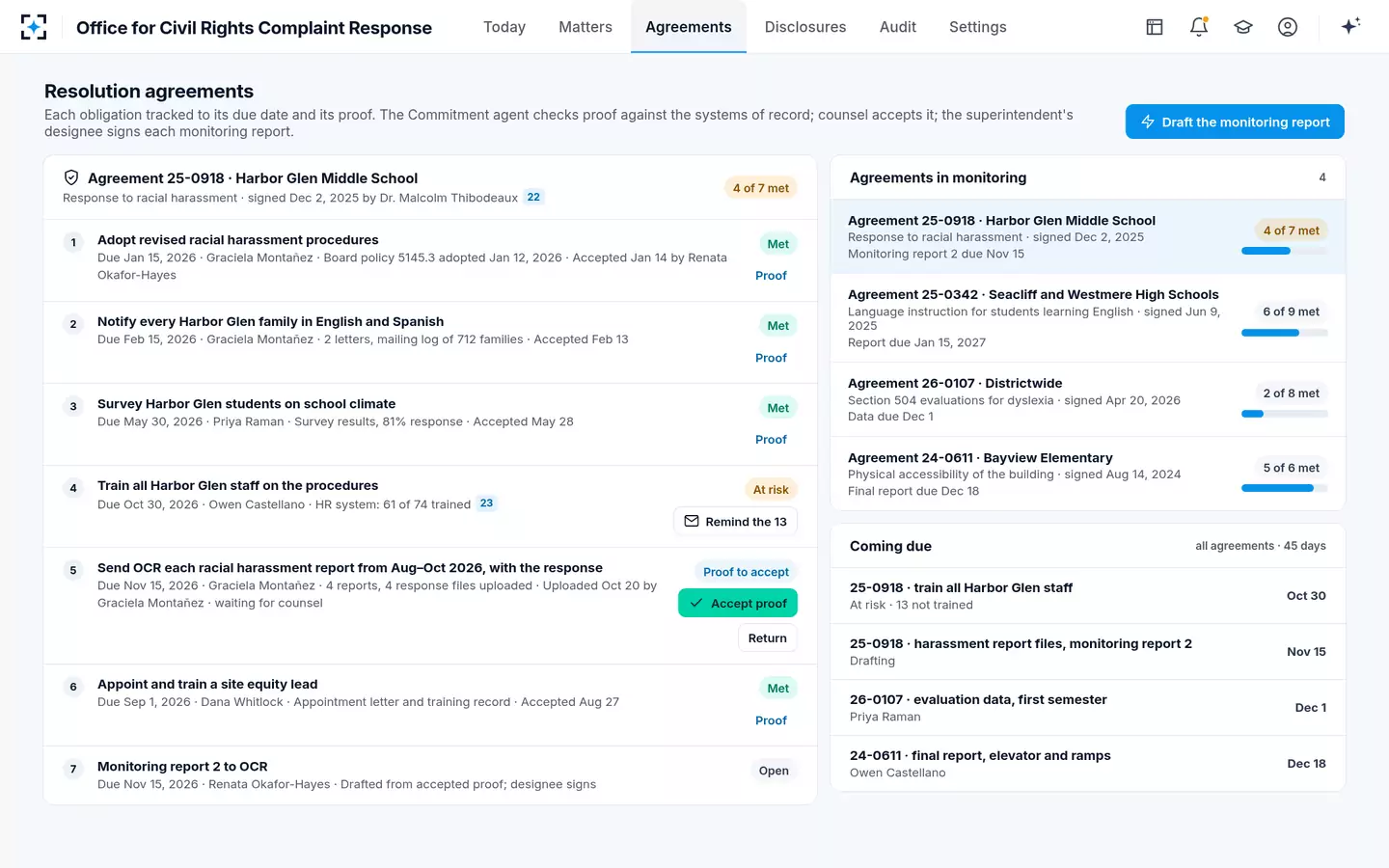The height and width of the screenshot is (868, 1389).
Task: Select the Agreements tab
Action: click(x=689, y=27)
